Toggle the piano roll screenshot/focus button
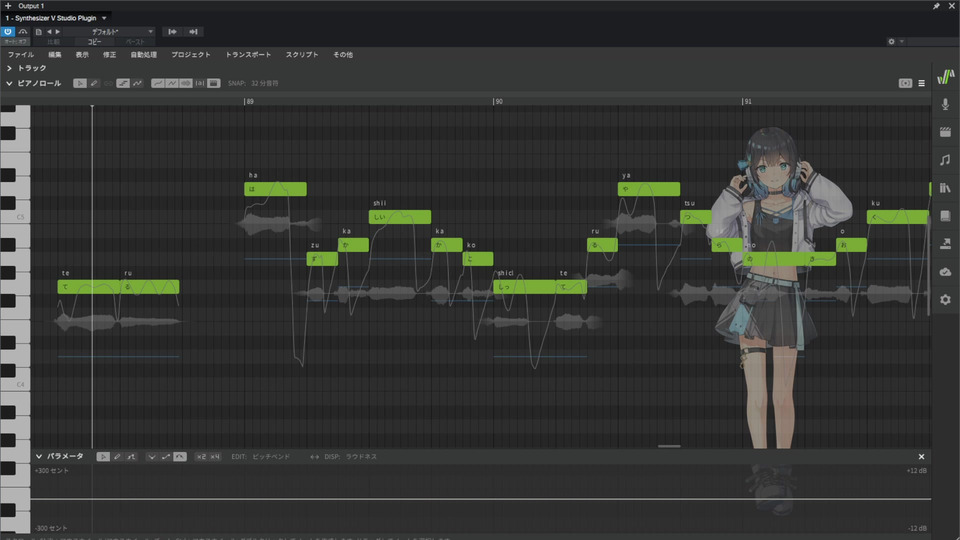Image resolution: width=960 pixels, height=540 pixels. point(905,83)
